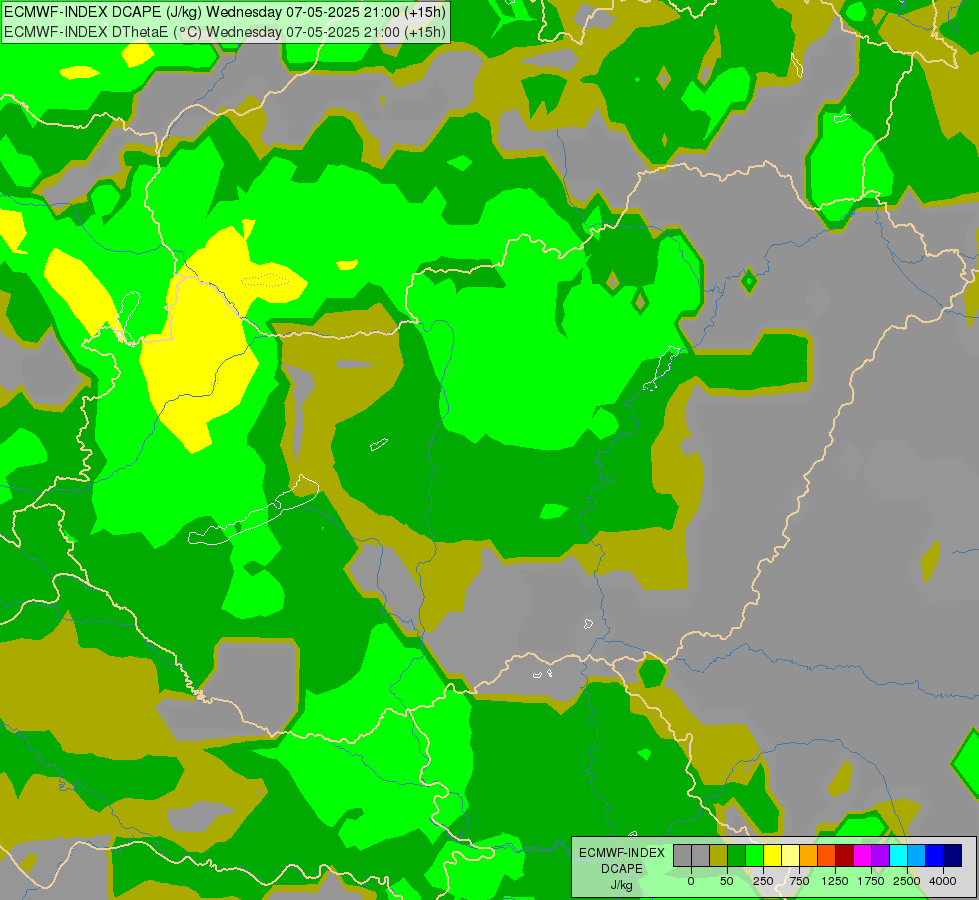This screenshot has height=900, width=979.
Task: Click the legend value label "750"
Action: pyautogui.click(x=799, y=881)
